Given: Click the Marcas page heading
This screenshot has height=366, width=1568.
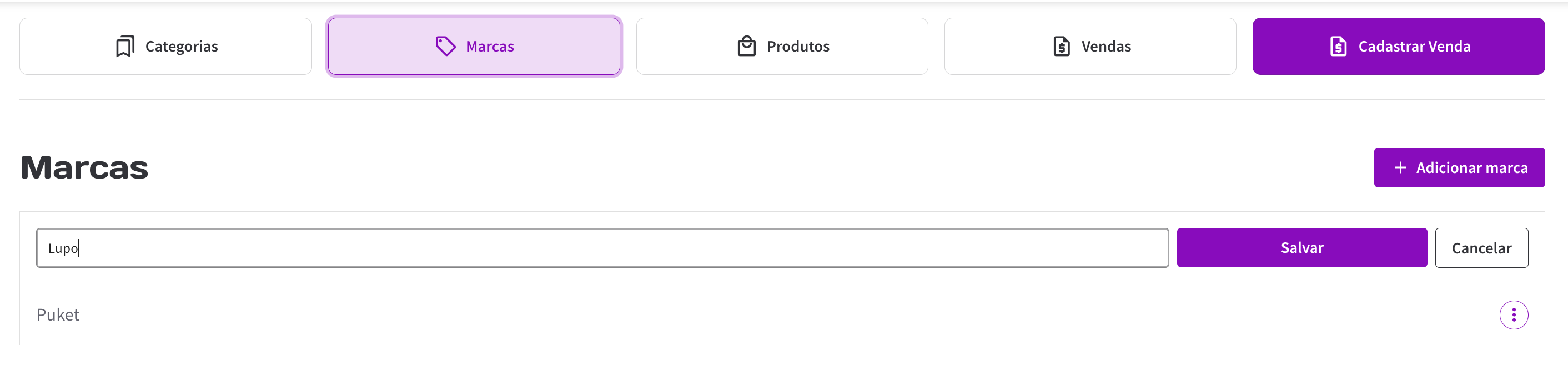Looking at the screenshot, I should (x=84, y=168).
